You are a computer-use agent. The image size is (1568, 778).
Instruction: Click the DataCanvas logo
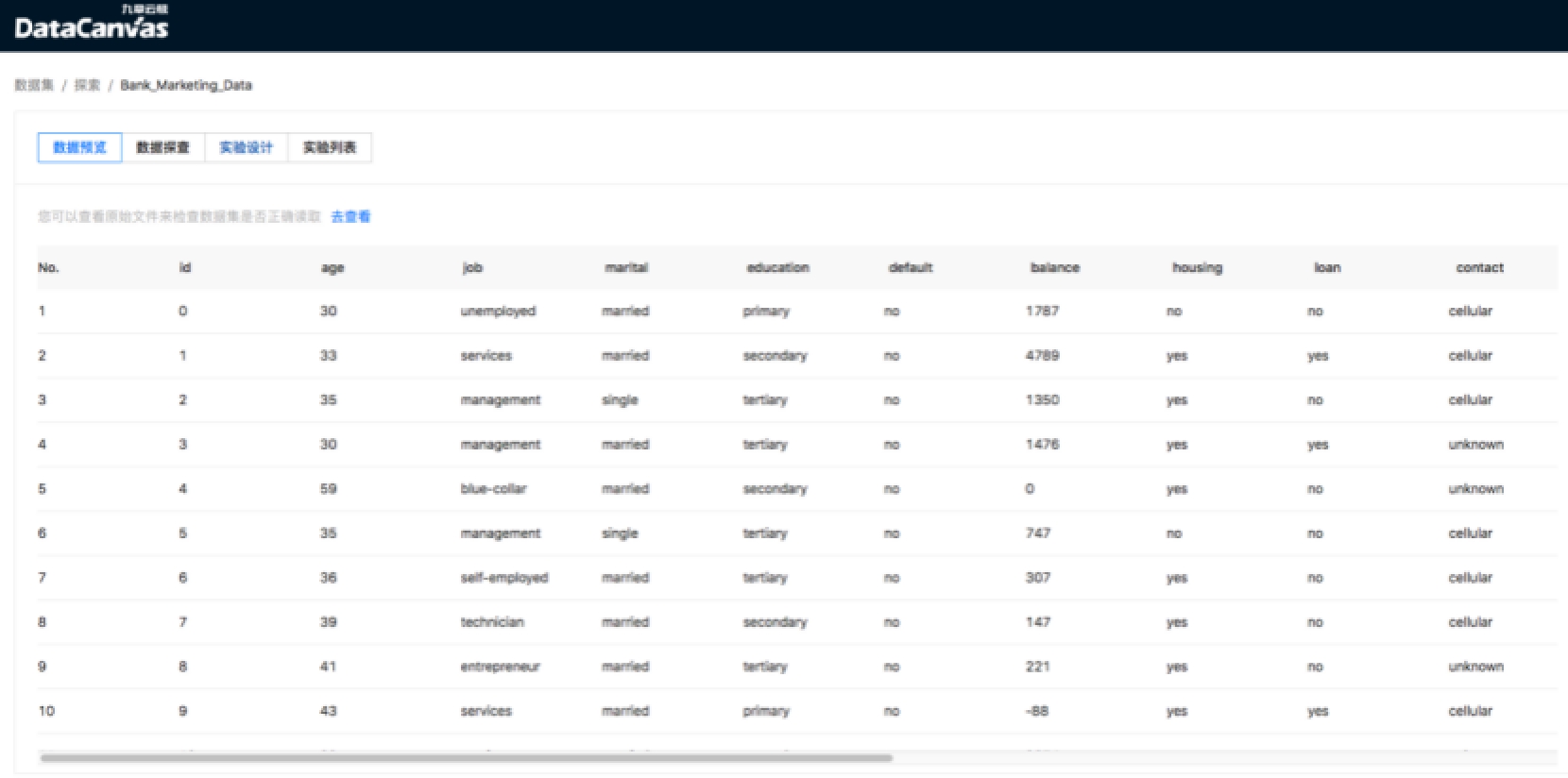[x=91, y=24]
